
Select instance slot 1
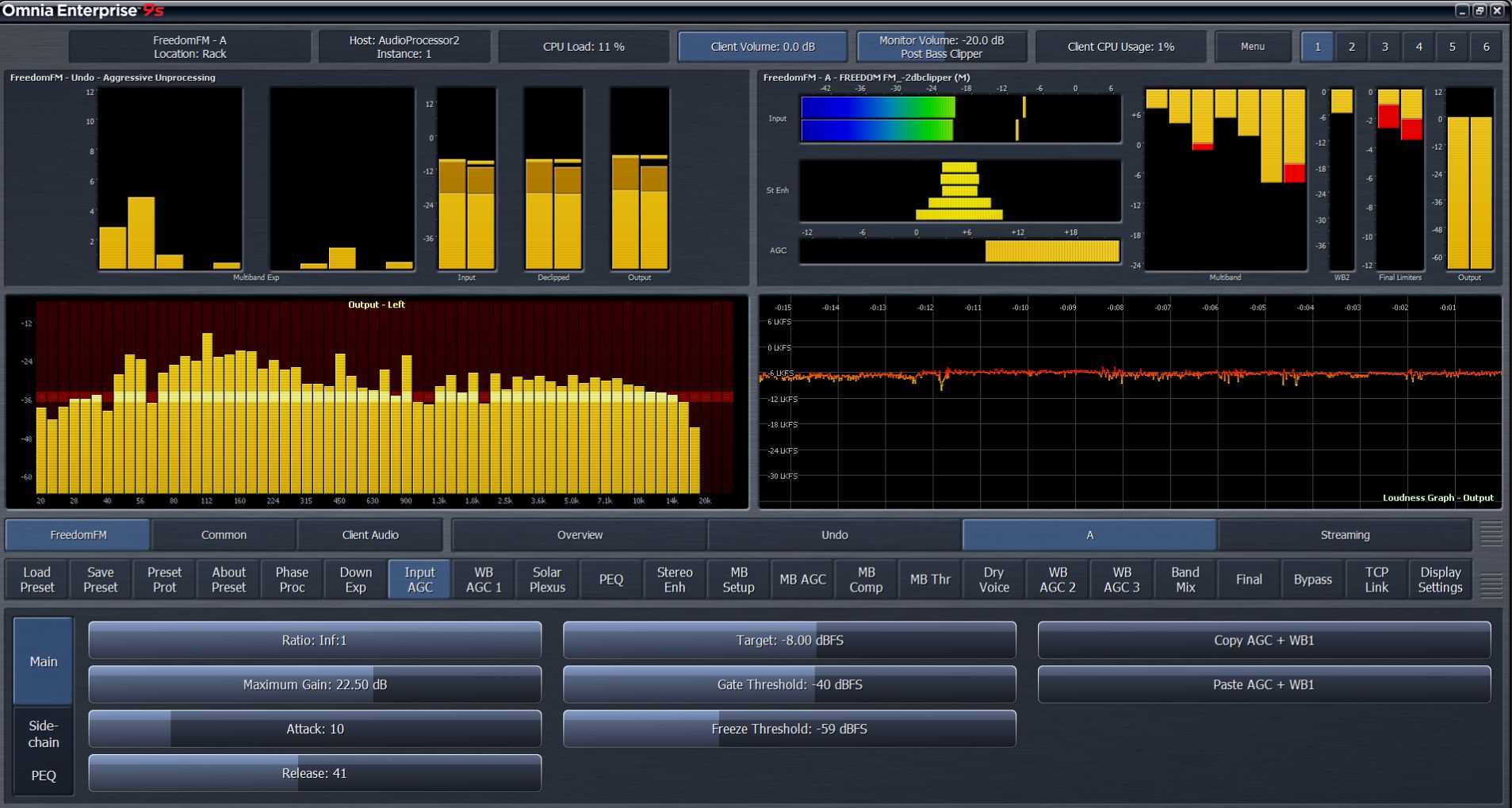point(1317,47)
